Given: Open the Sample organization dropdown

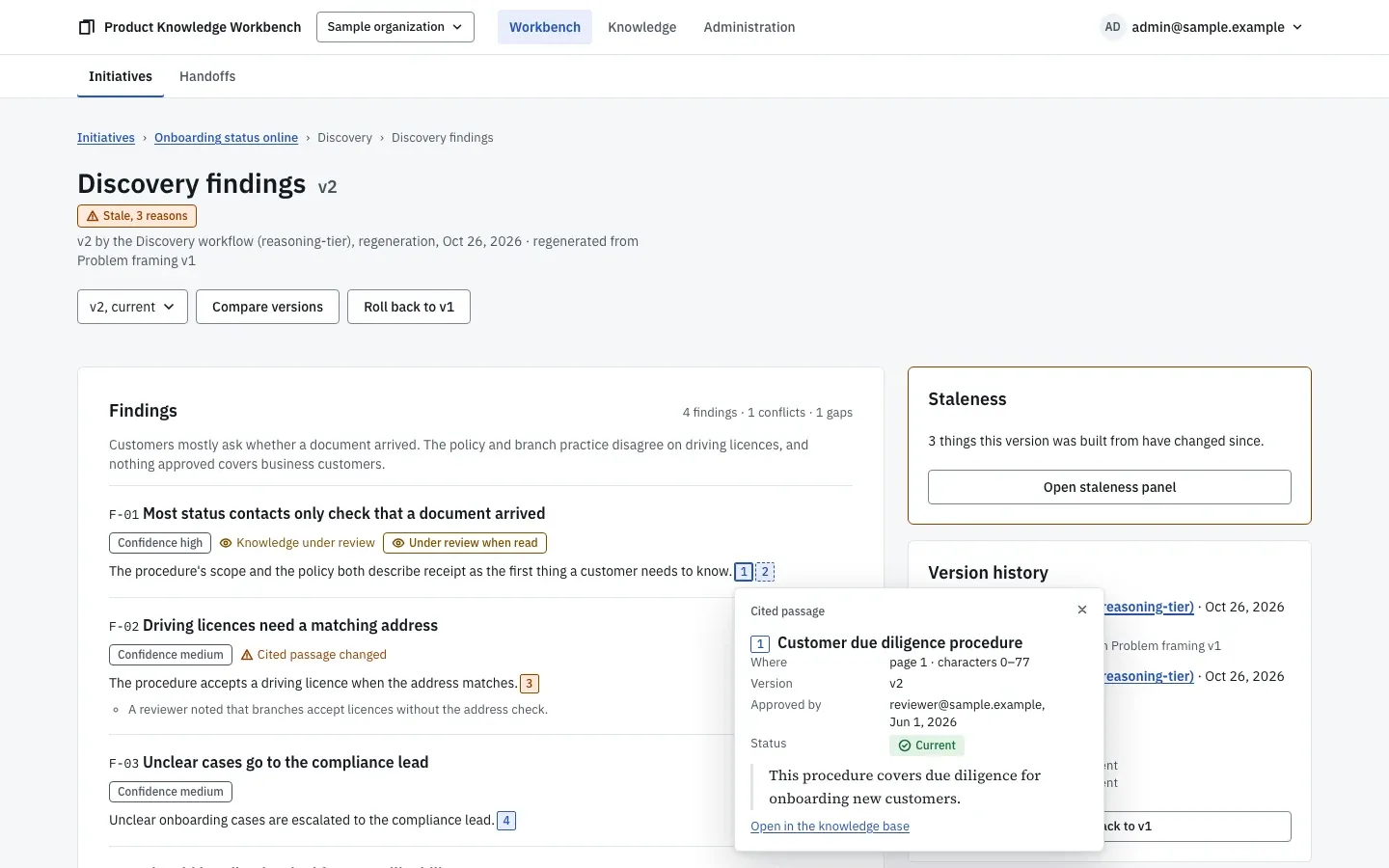Looking at the screenshot, I should [395, 27].
